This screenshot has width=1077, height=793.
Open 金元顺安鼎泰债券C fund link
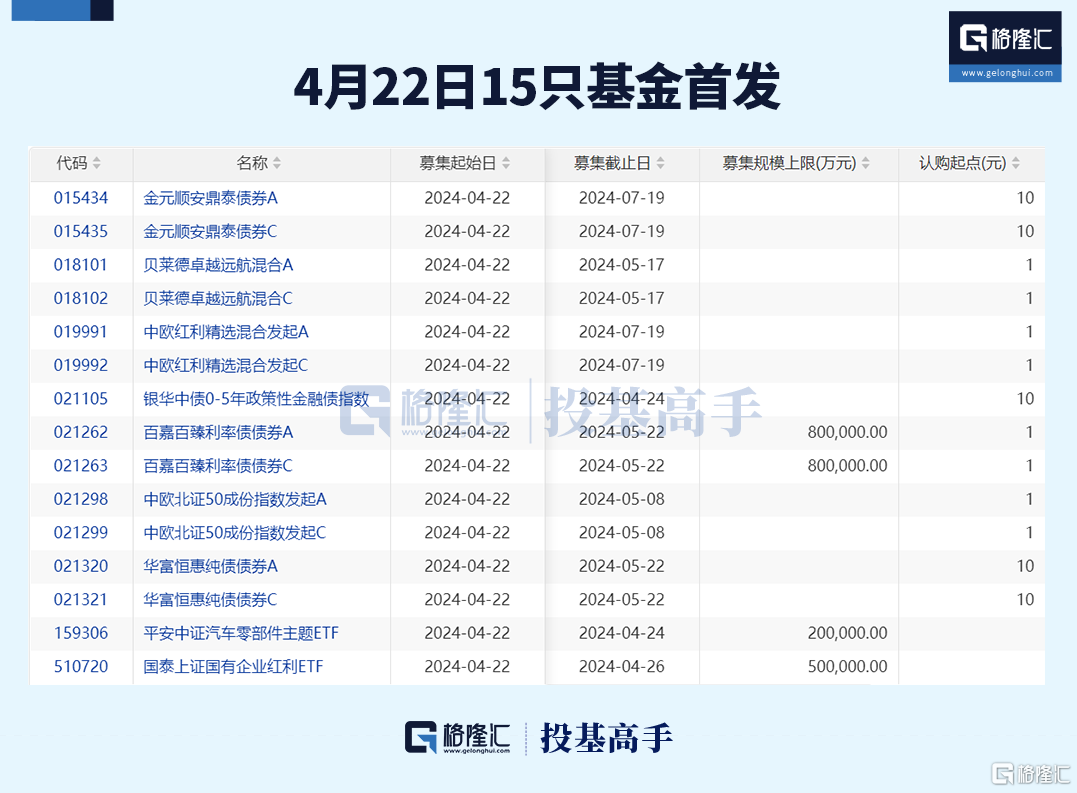pyautogui.click(x=210, y=231)
